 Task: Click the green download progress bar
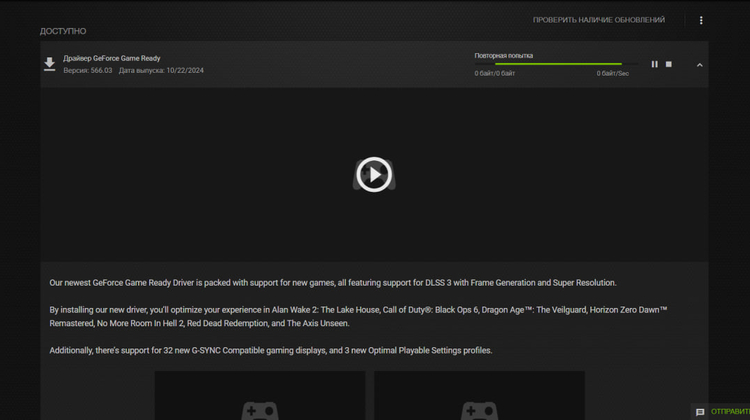coord(556,64)
